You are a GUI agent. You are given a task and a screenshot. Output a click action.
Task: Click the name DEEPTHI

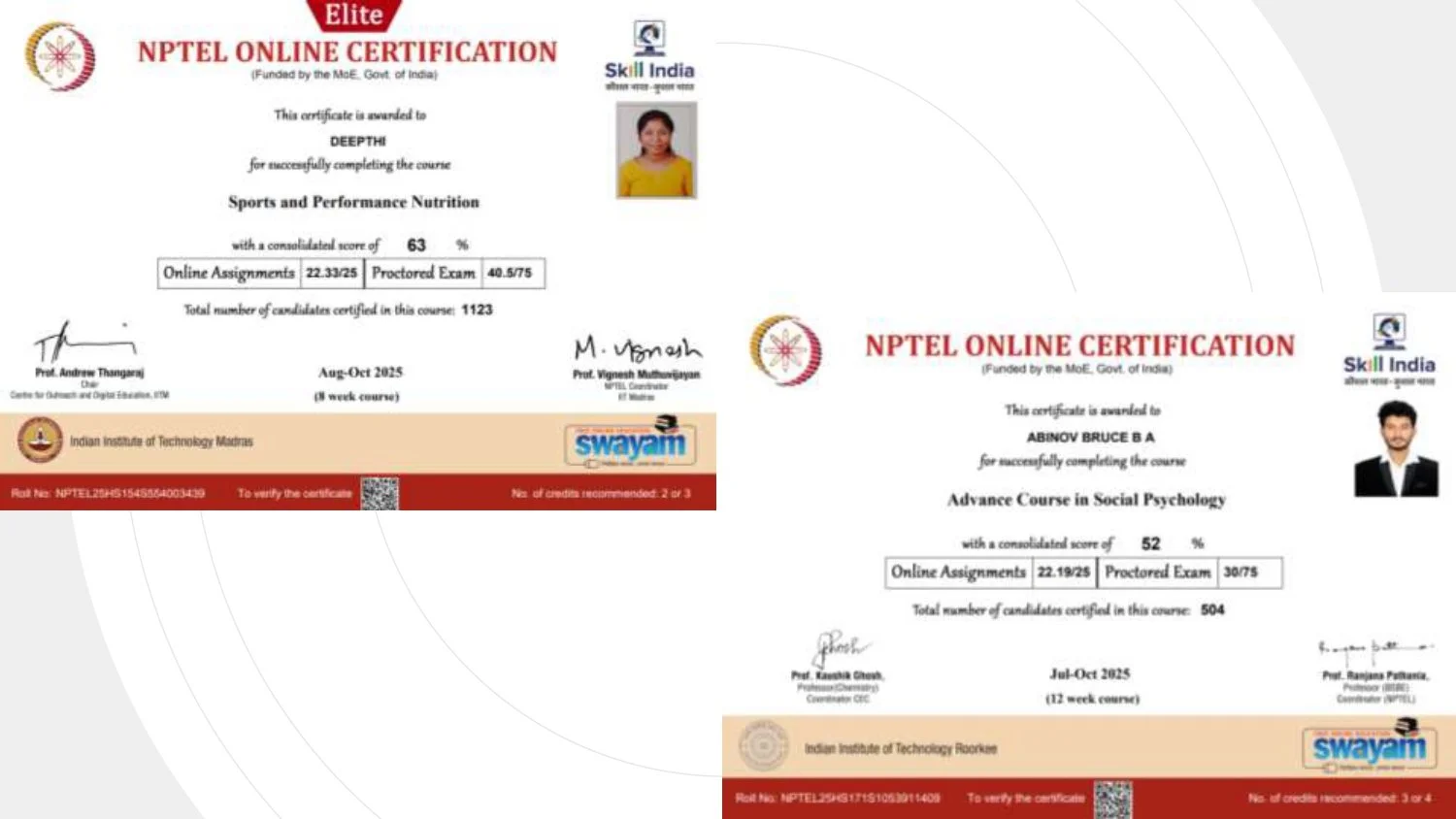point(358,142)
